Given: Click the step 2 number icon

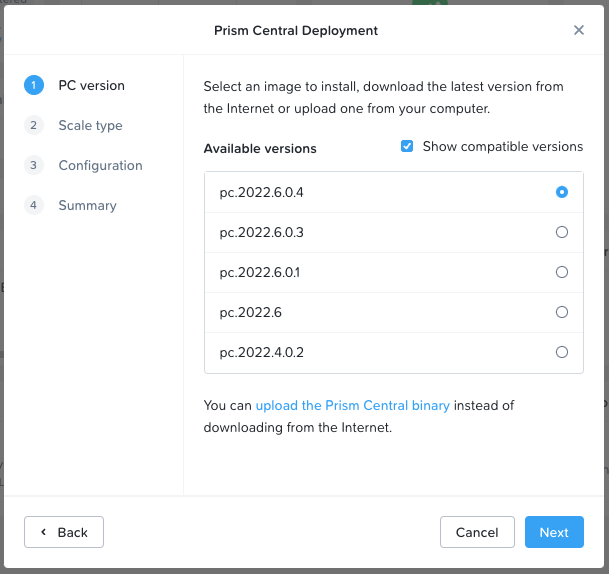Looking at the screenshot, I should [x=34, y=126].
